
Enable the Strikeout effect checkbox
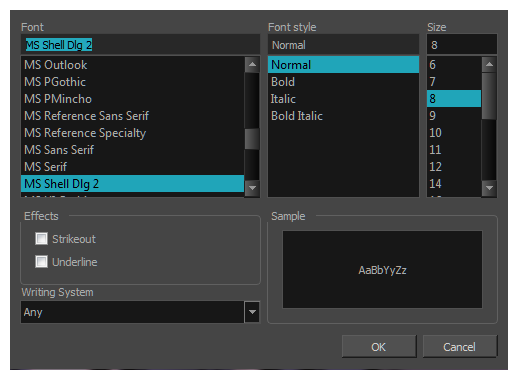[41, 239]
